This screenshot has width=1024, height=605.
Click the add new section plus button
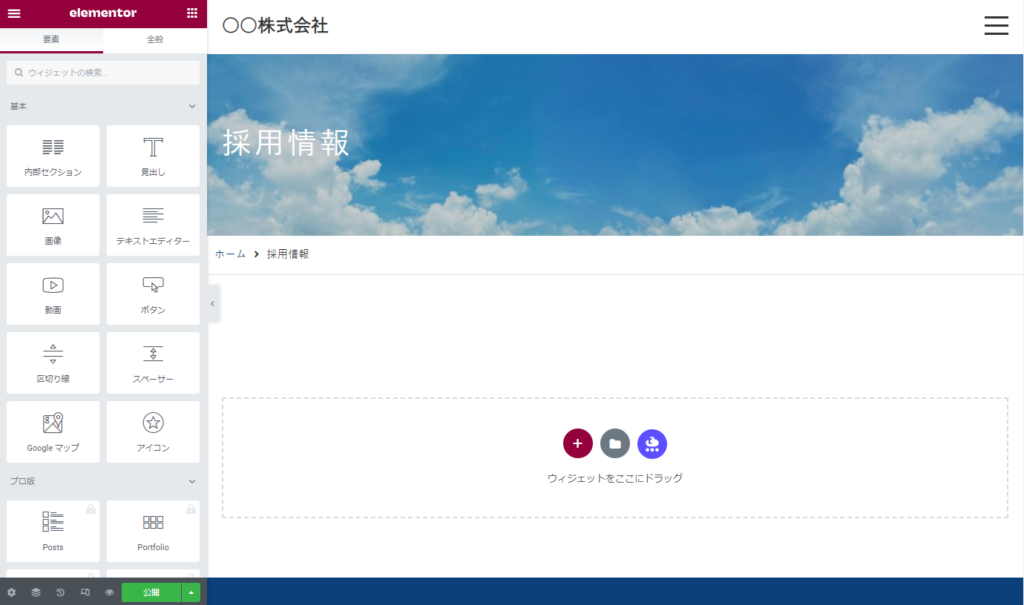(x=577, y=444)
